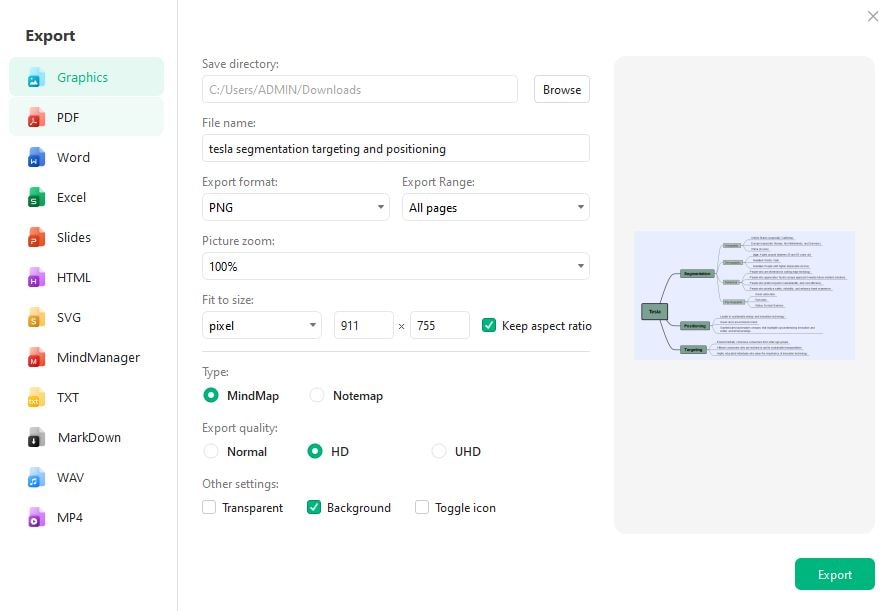This screenshot has width=894, height=611.
Task: Click the WAV audio icon
Action: tap(36, 478)
